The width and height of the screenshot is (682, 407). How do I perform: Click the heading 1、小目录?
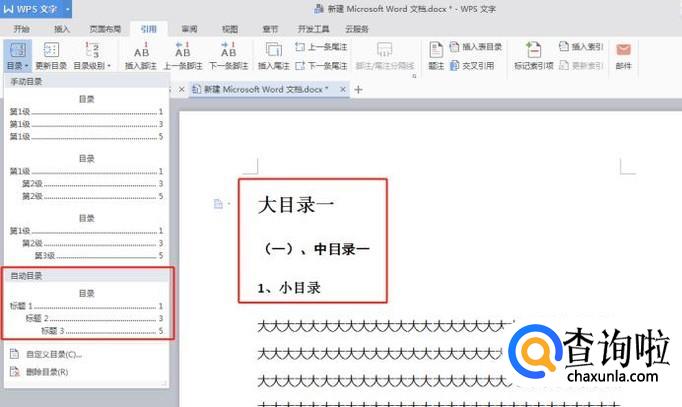click(289, 288)
